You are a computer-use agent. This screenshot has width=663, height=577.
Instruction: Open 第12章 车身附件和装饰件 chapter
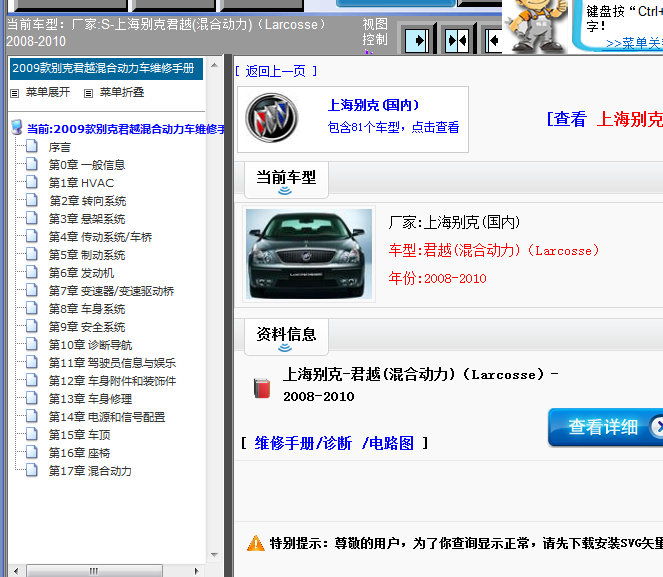112,381
